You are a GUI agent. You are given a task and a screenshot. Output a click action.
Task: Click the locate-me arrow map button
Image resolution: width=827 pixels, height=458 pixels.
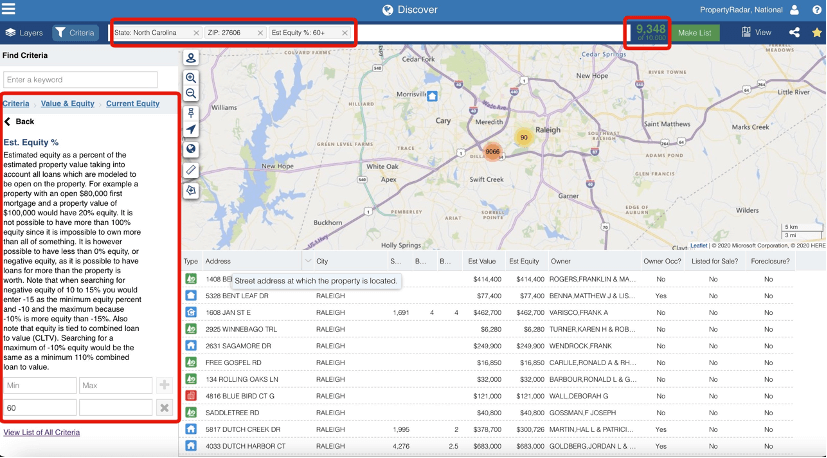tap(191, 129)
